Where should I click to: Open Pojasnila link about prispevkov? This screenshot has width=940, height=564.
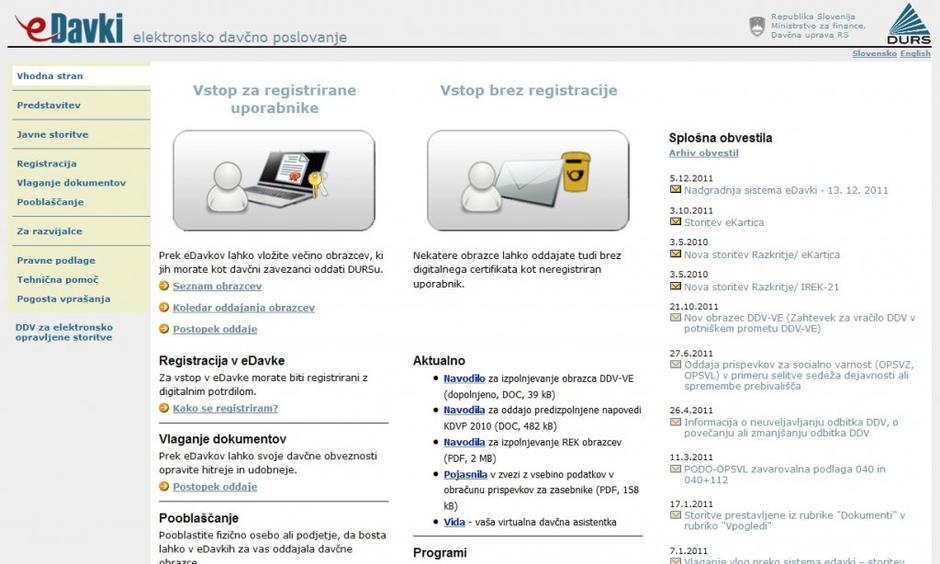[465, 475]
